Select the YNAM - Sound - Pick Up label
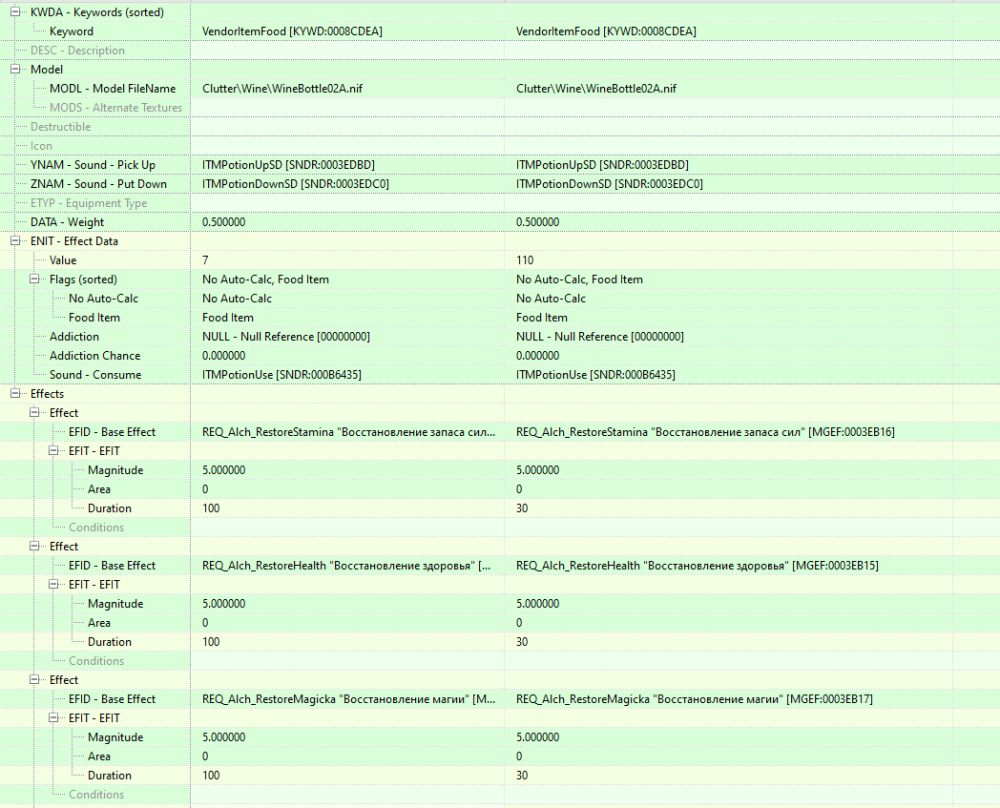 click(x=93, y=165)
